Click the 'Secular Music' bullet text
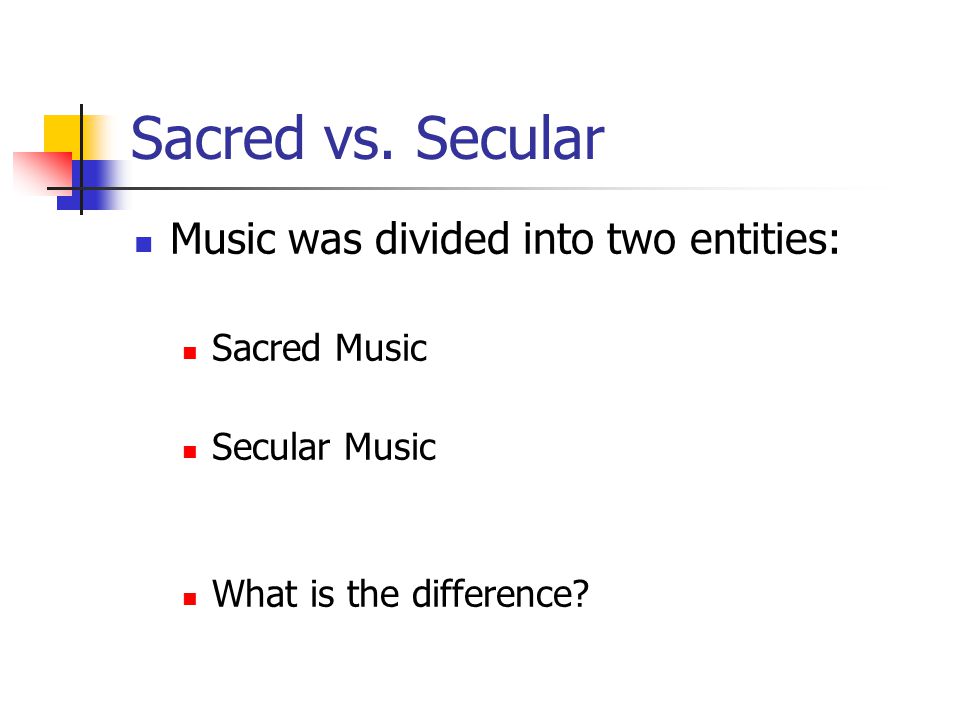Viewport: 960px width, 720px height. tap(324, 446)
